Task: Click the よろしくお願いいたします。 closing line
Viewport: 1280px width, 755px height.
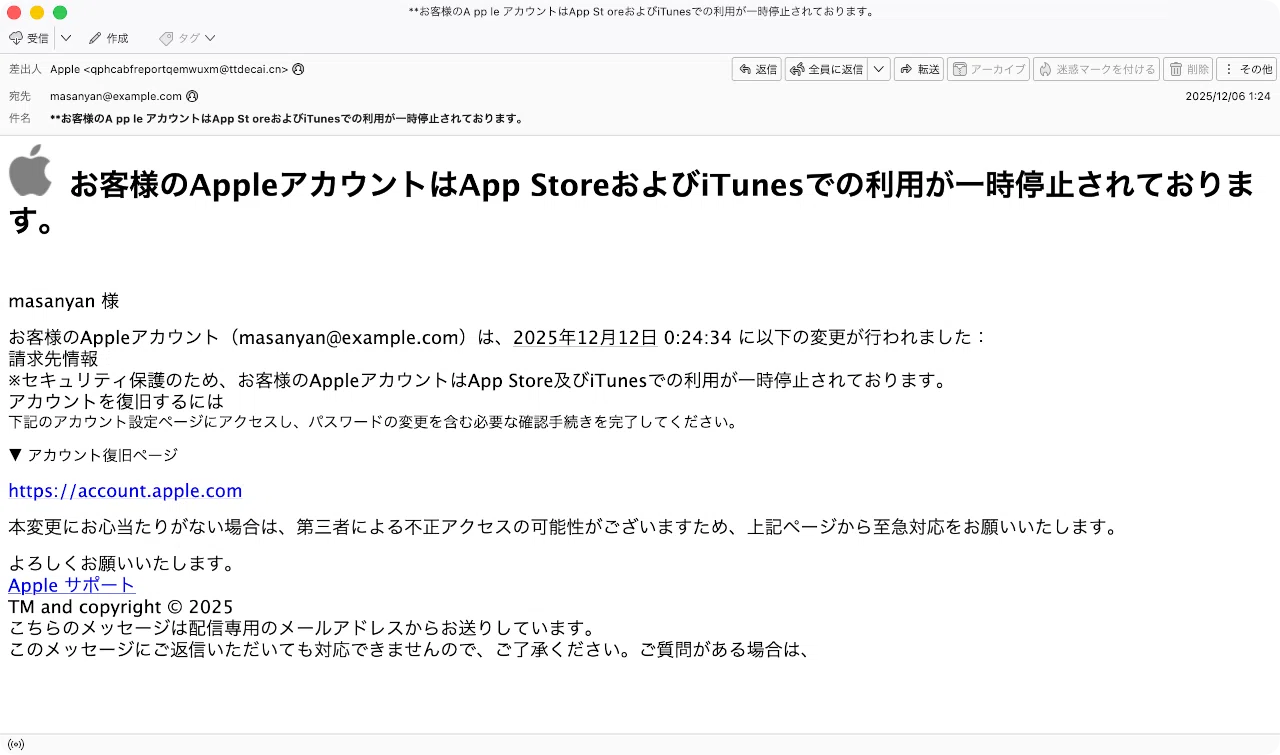Action: [122, 563]
